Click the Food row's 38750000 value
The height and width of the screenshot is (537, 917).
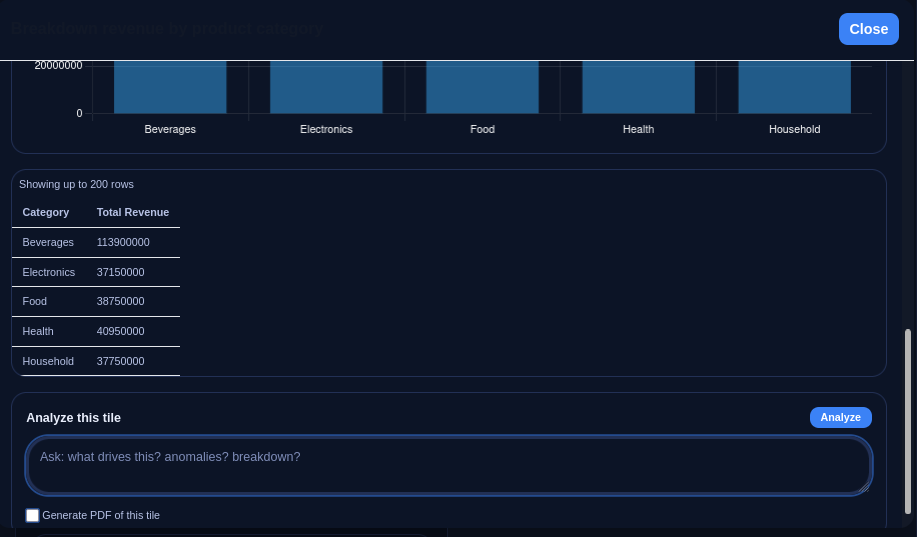[120, 301]
